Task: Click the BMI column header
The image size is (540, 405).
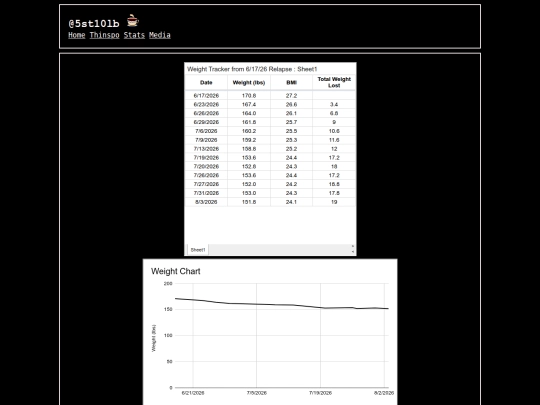Action: tap(291, 83)
